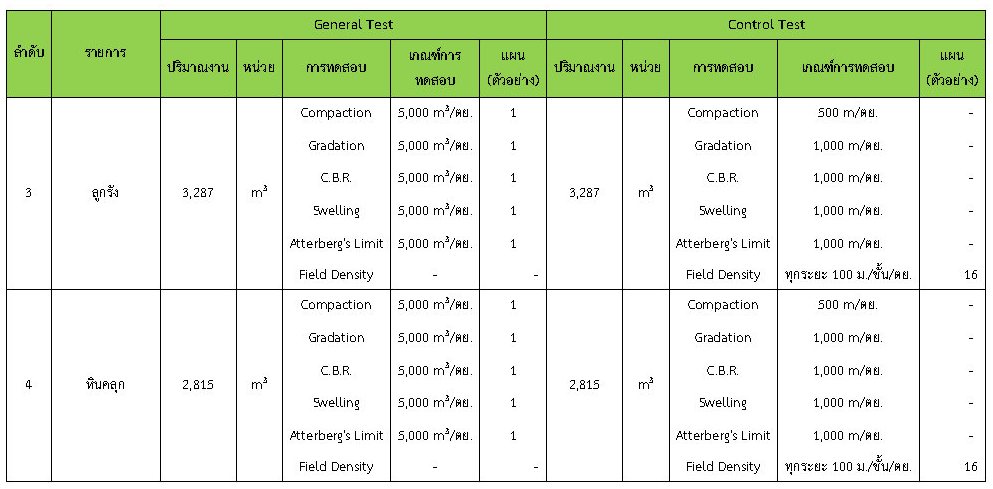
Task: Click value 16 in หินคลุก Field Density row
Action: click(x=971, y=466)
